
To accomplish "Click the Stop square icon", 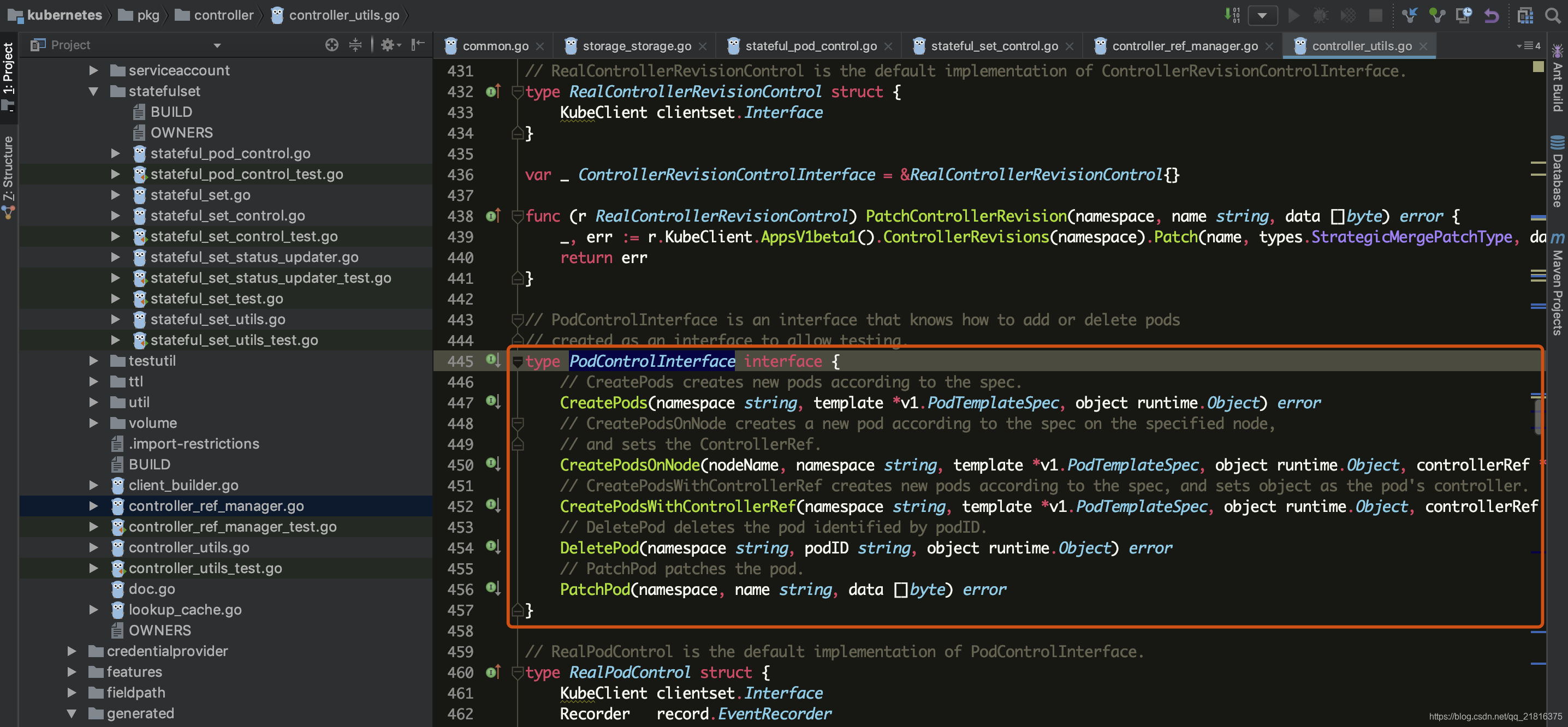I will tap(1375, 15).
